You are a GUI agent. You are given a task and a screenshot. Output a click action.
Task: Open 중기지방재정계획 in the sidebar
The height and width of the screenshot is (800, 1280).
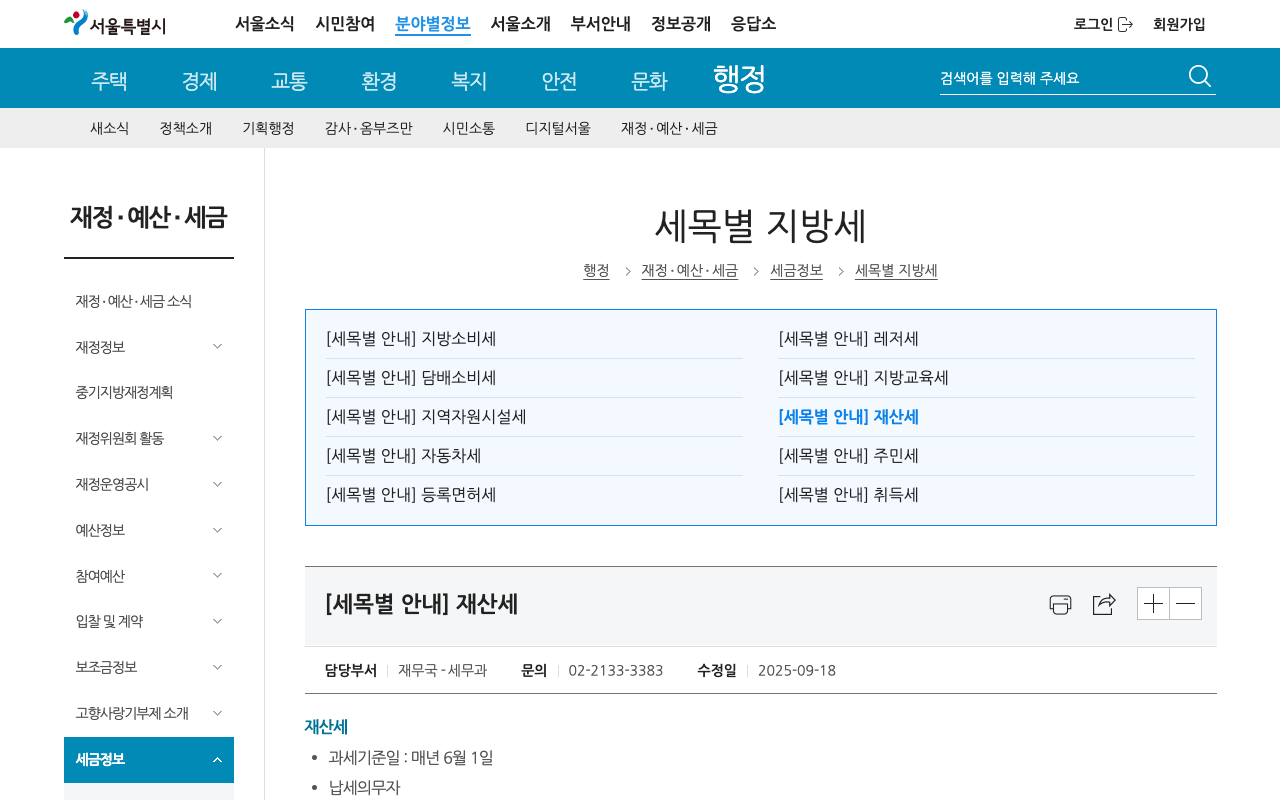click(x=124, y=392)
